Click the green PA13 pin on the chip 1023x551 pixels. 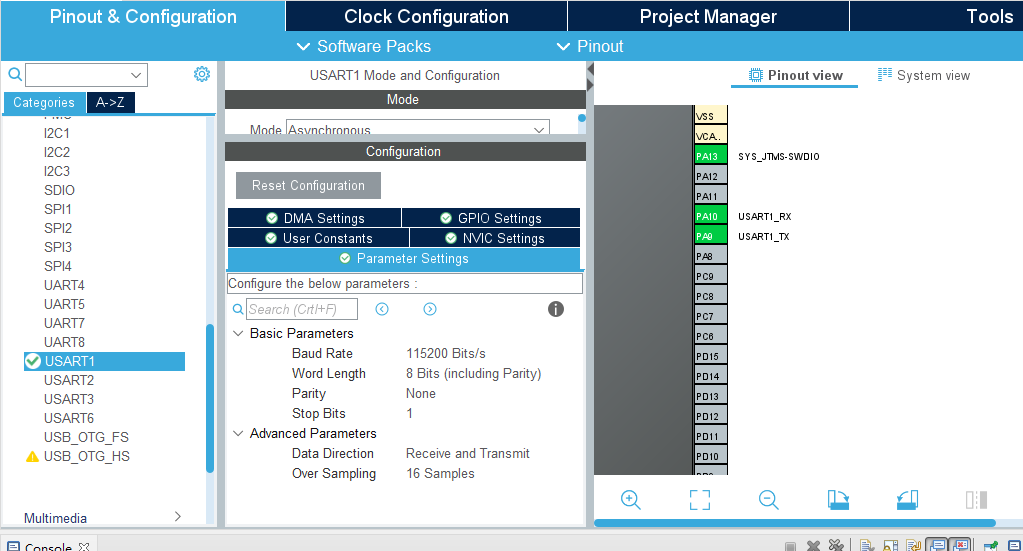[710, 156]
